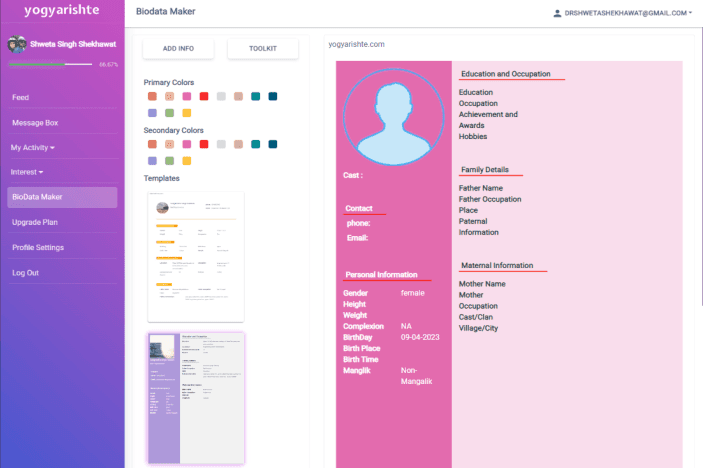Select the white first biodata template thumbnail
This screenshot has width=704, height=468.
pos(196,255)
